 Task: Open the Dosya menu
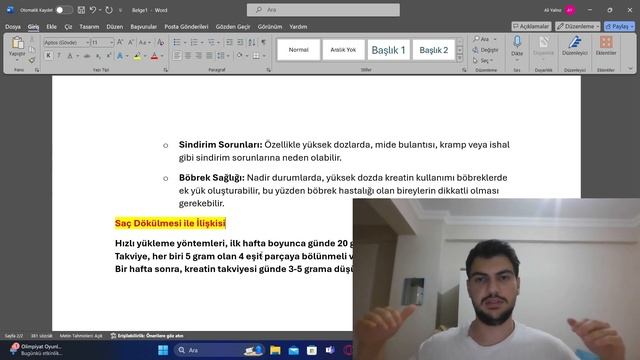click(x=13, y=27)
